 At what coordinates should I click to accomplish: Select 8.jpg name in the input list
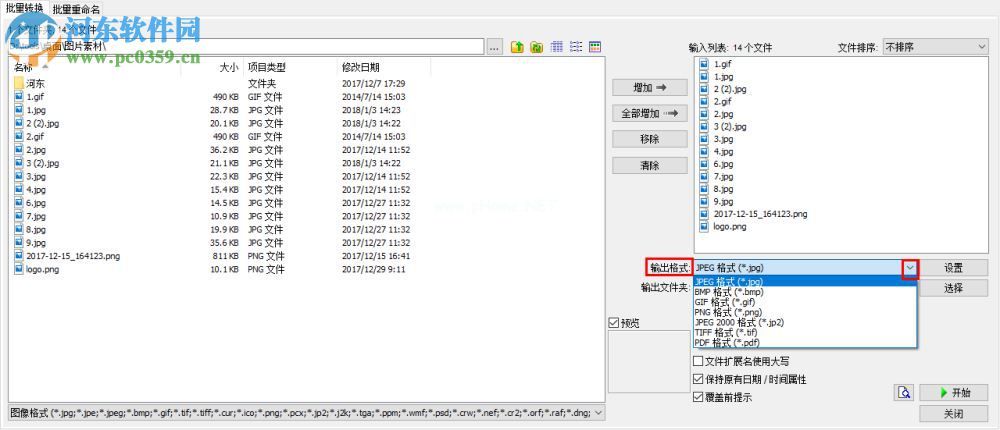[723, 189]
